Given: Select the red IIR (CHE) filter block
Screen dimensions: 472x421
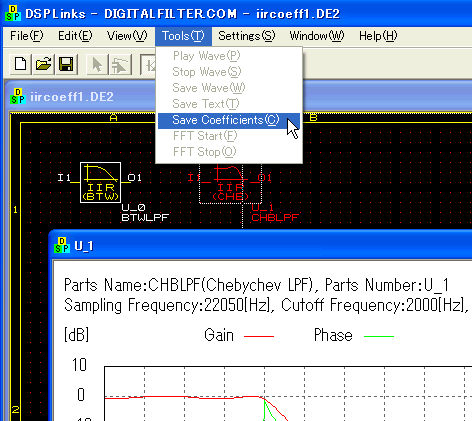Looking at the screenshot, I should [230, 183].
